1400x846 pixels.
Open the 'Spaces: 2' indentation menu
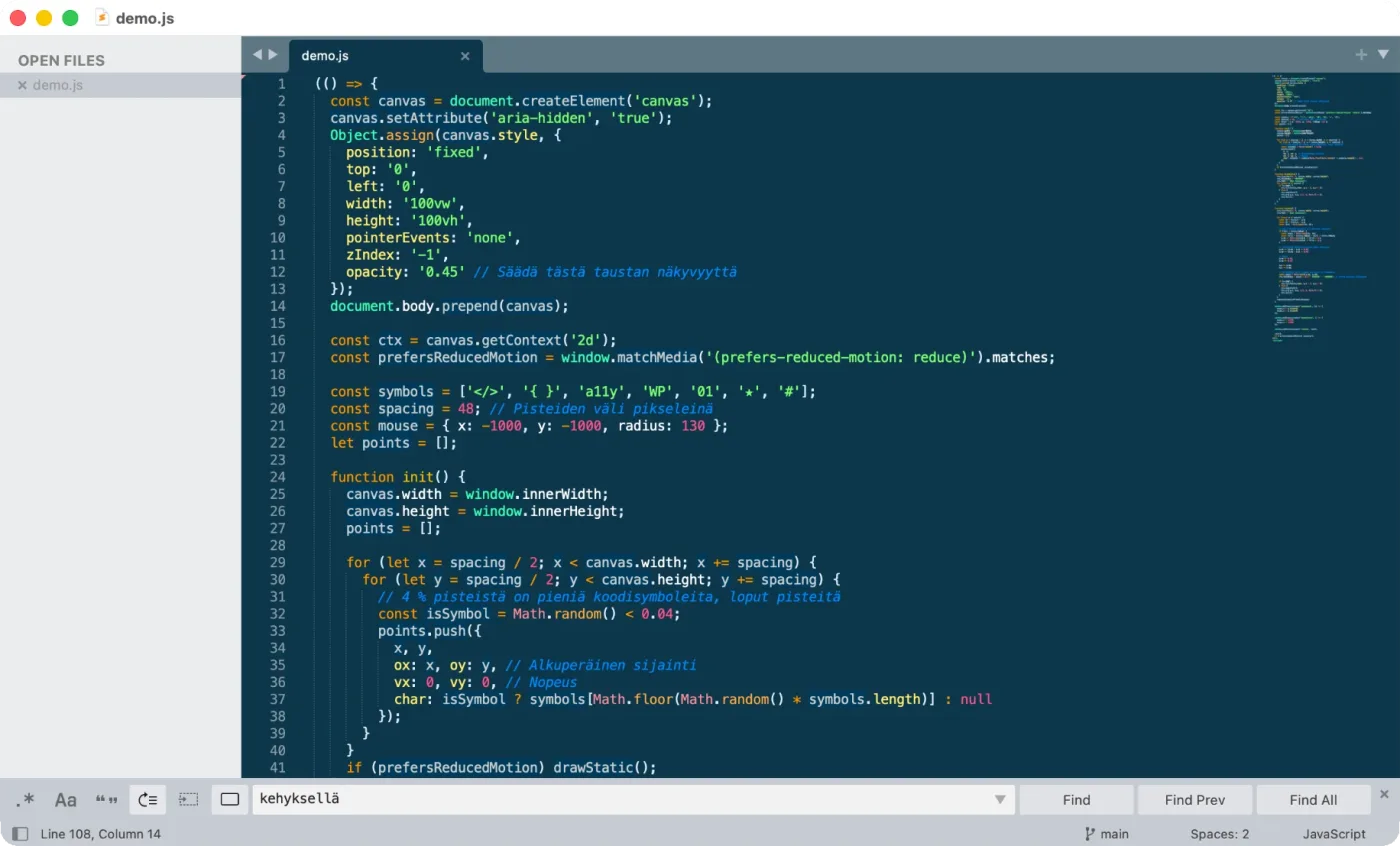click(x=1219, y=833)
